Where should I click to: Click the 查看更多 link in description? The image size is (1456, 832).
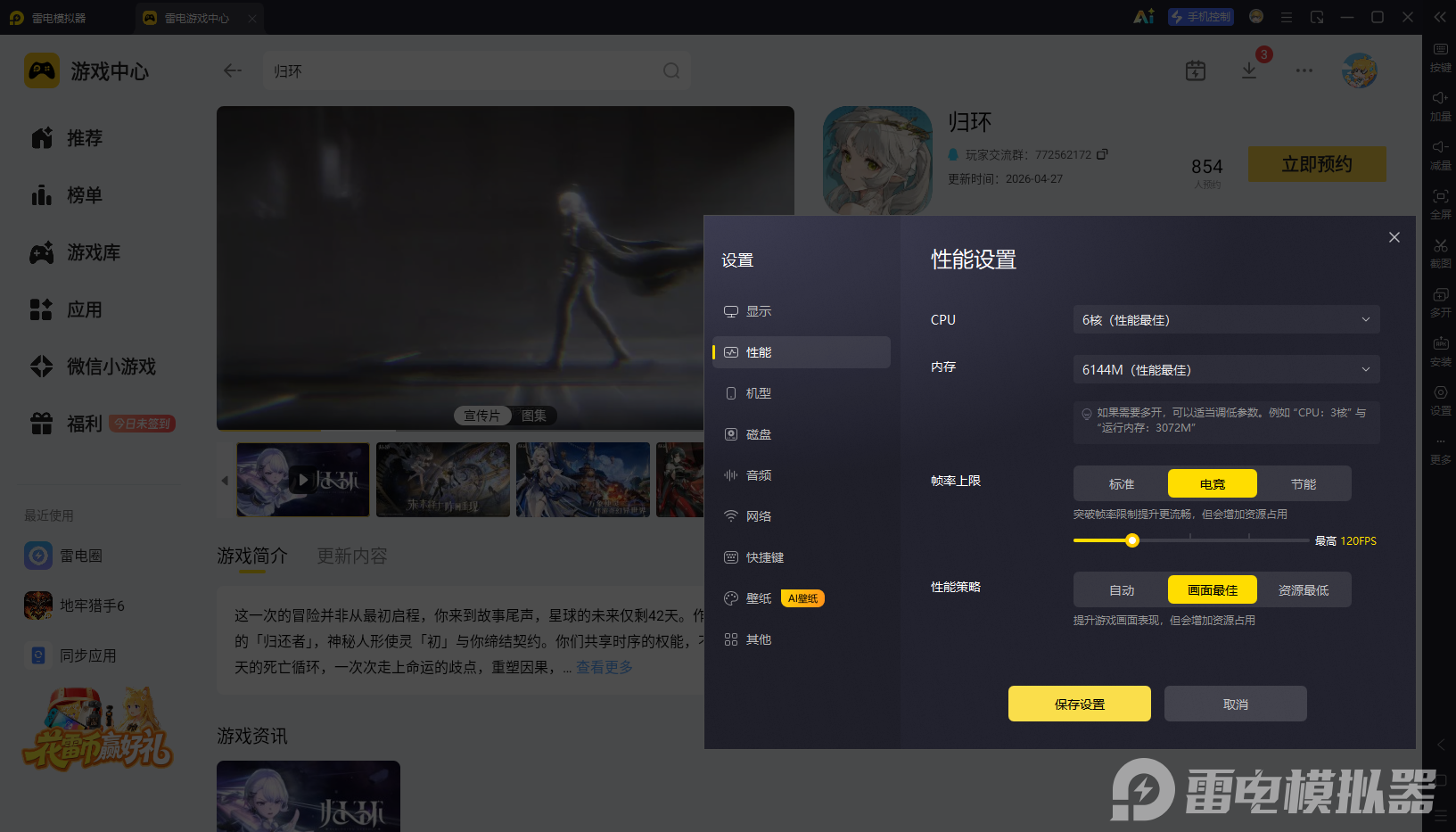[605, 667]
